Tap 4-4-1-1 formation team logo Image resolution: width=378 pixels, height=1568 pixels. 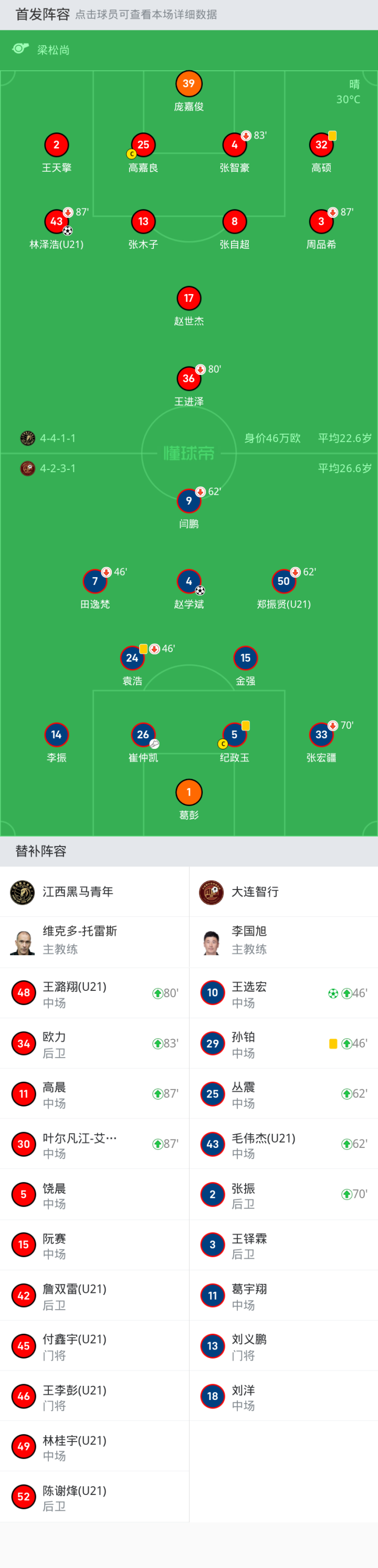point(27,438)
